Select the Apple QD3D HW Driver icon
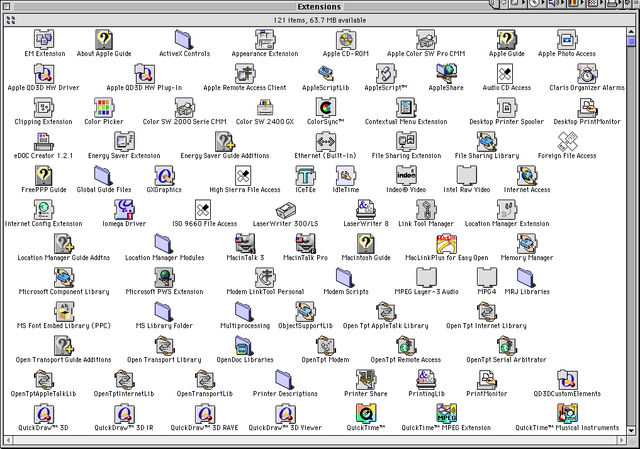This screenshot has height=449, width=640. pos(44,73)
